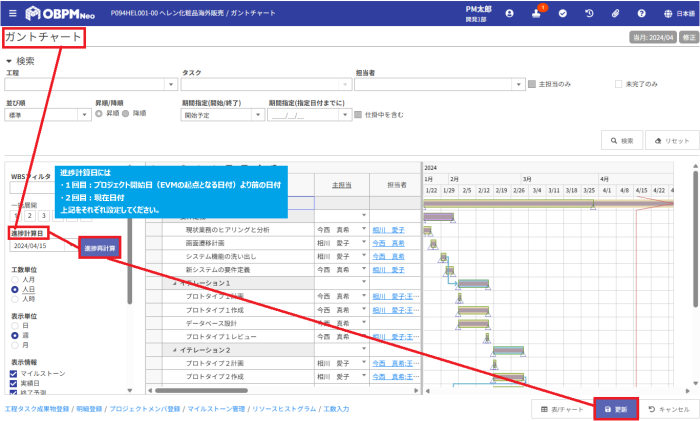Open the hamburger menu

tap(12, 14)
